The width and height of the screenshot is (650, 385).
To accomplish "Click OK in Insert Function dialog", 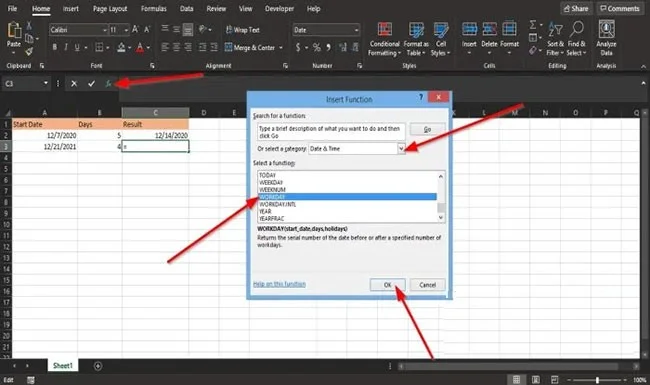I will [x=387, y=285].
